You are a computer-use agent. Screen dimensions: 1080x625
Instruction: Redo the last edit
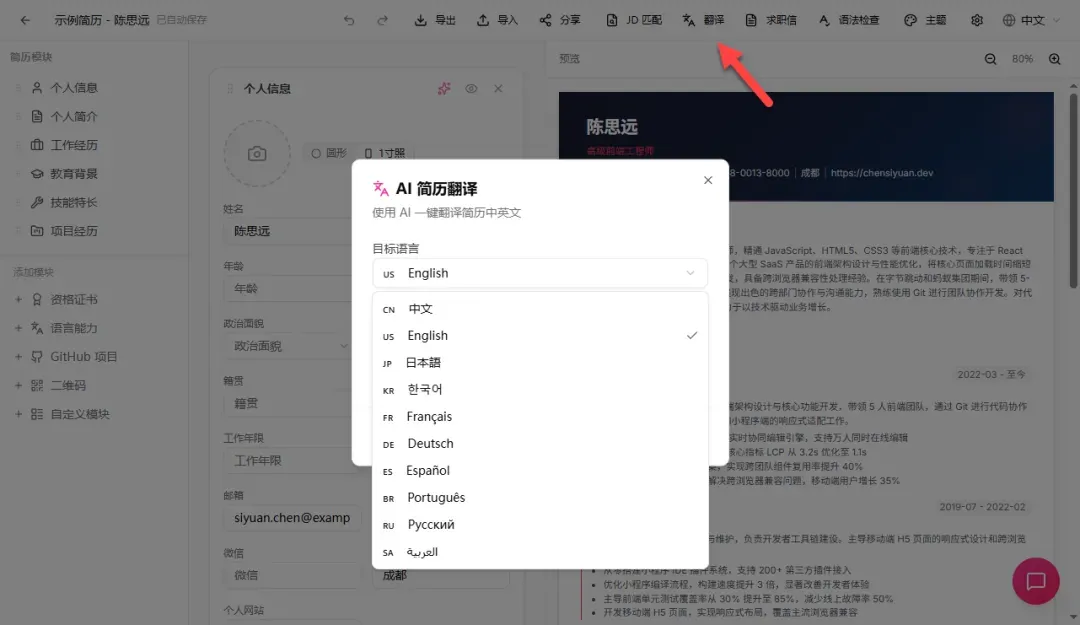(x=382, y=20)
